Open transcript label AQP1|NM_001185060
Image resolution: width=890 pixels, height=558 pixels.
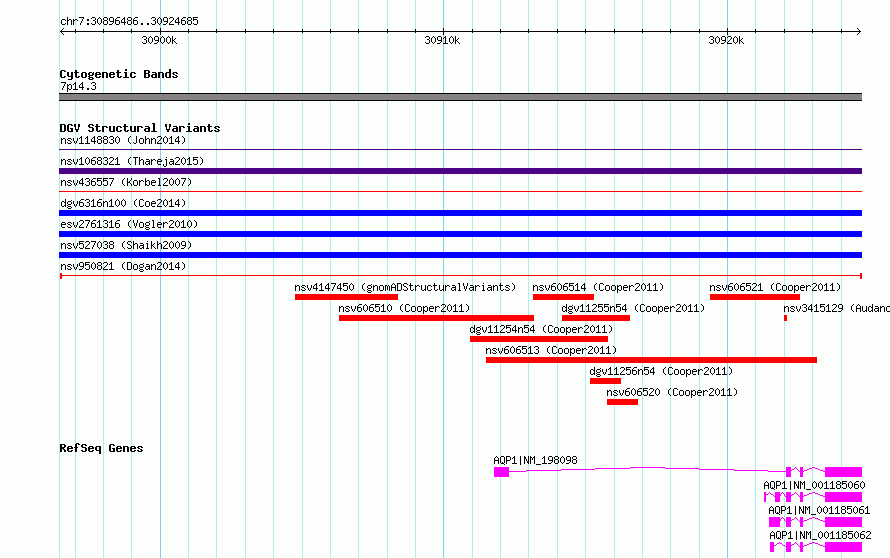tap(814, 485)
